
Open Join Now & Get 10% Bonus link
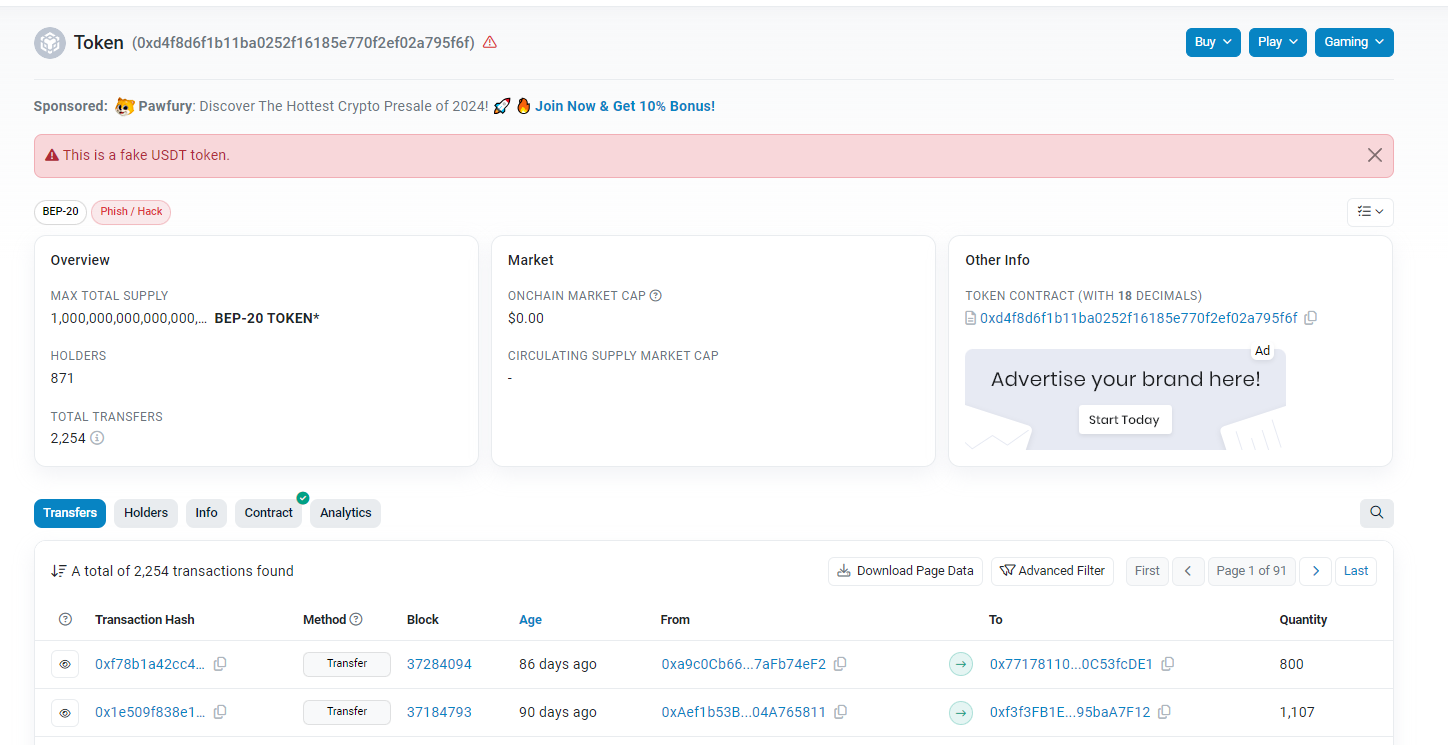tap(624, 106)
